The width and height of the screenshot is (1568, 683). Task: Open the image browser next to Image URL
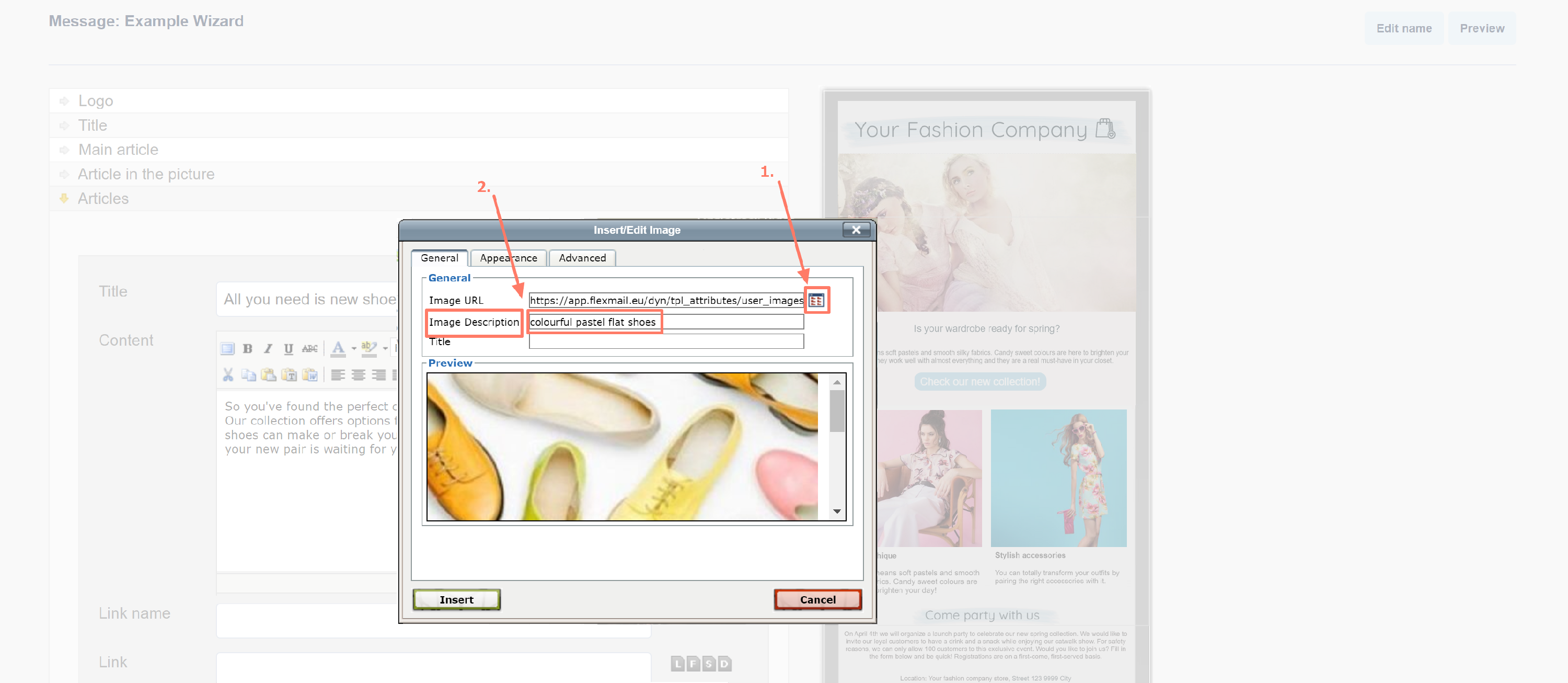(816, 300)
